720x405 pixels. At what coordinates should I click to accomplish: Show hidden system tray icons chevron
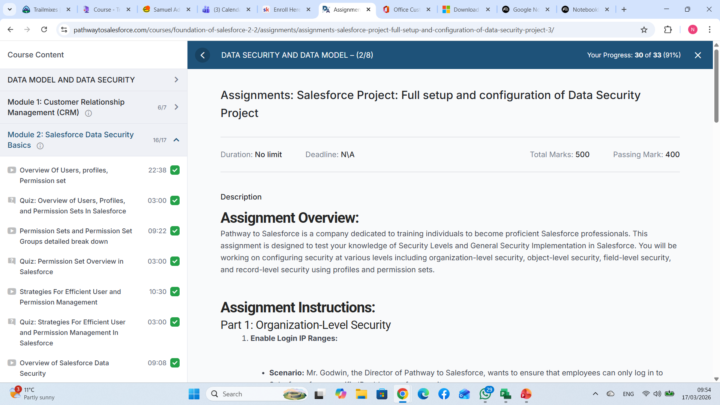pyautogui.click(x=595, y=394)
